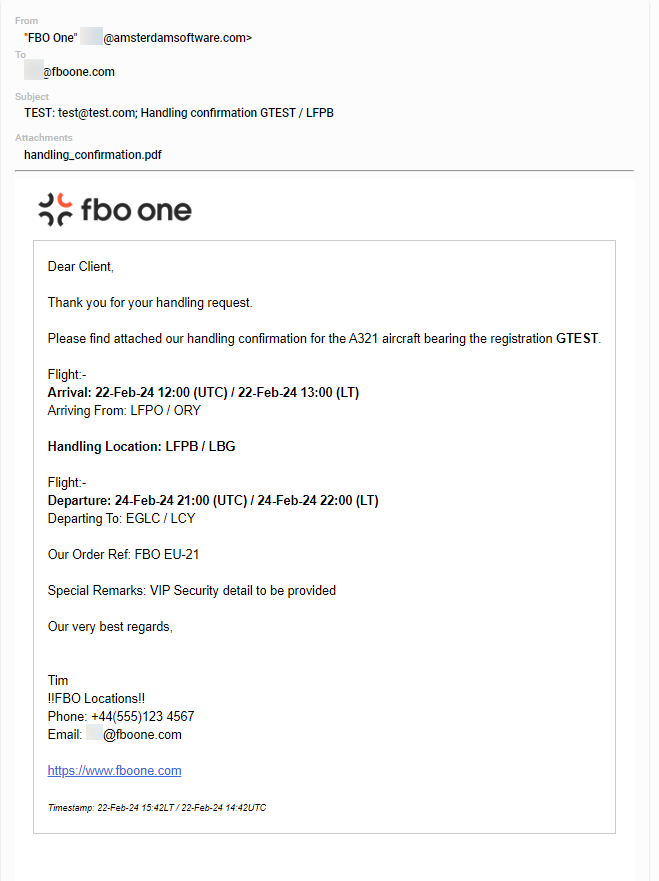Click the Departing To EGLC / LCY line
The image size is (659, 881).
coord(121,518)
